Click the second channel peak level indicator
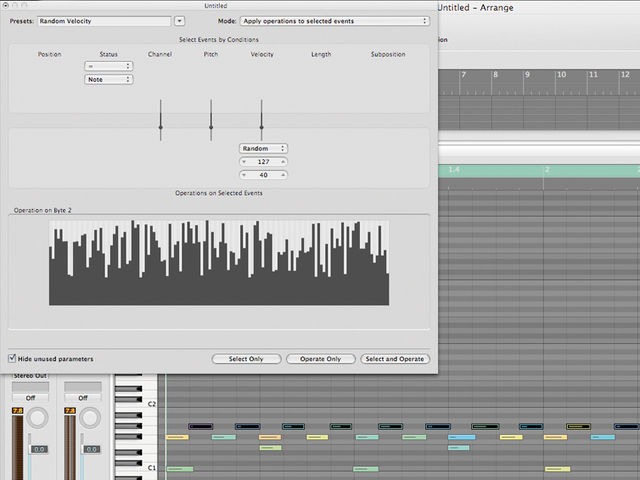 tap(70, 411)
